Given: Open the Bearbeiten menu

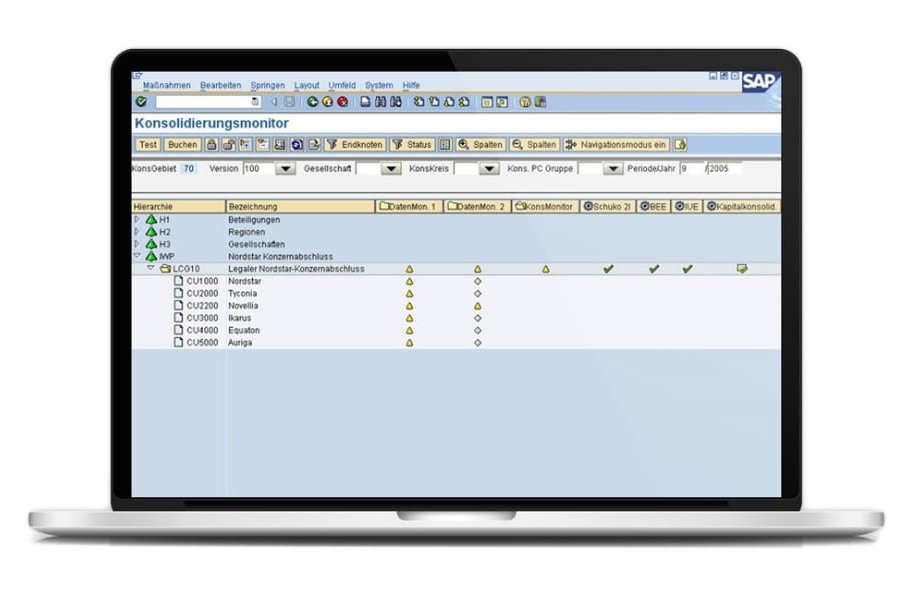Looking at the screenshot, I should [220, 86].
